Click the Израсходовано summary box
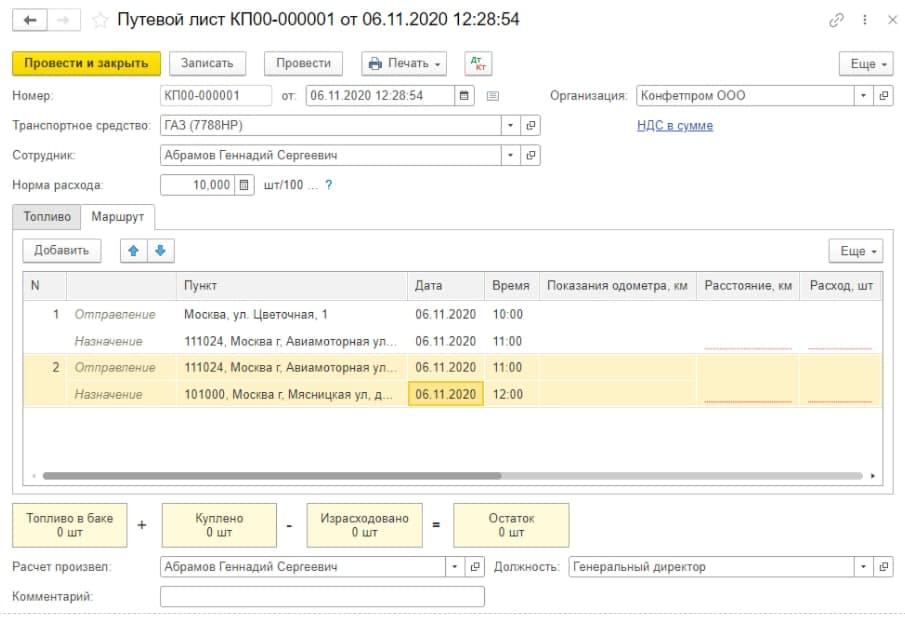 point(364,525)
